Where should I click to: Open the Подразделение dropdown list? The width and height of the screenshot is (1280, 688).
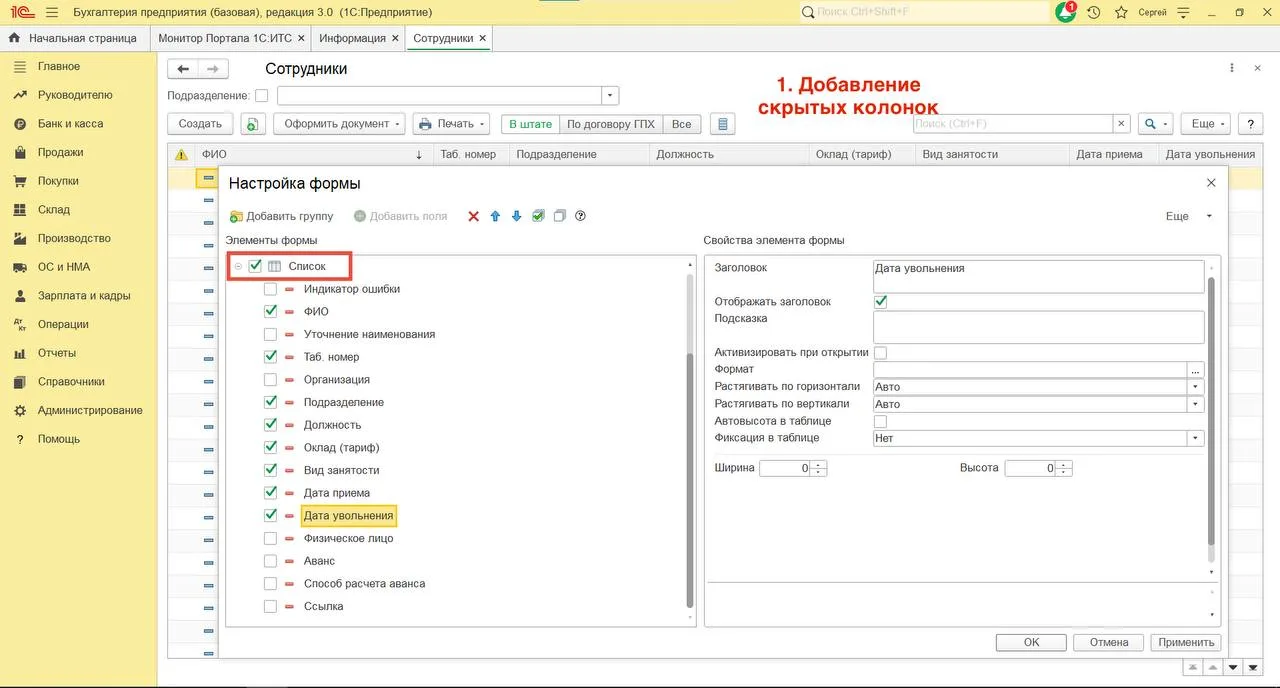tap(610, 96)
